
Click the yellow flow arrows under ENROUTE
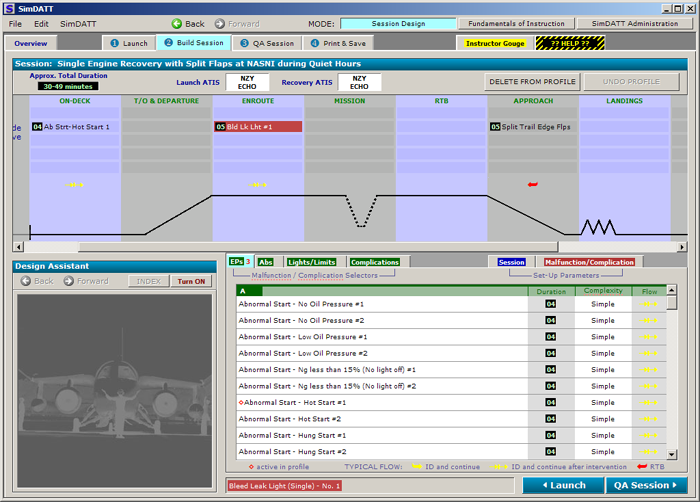[258, 185]
